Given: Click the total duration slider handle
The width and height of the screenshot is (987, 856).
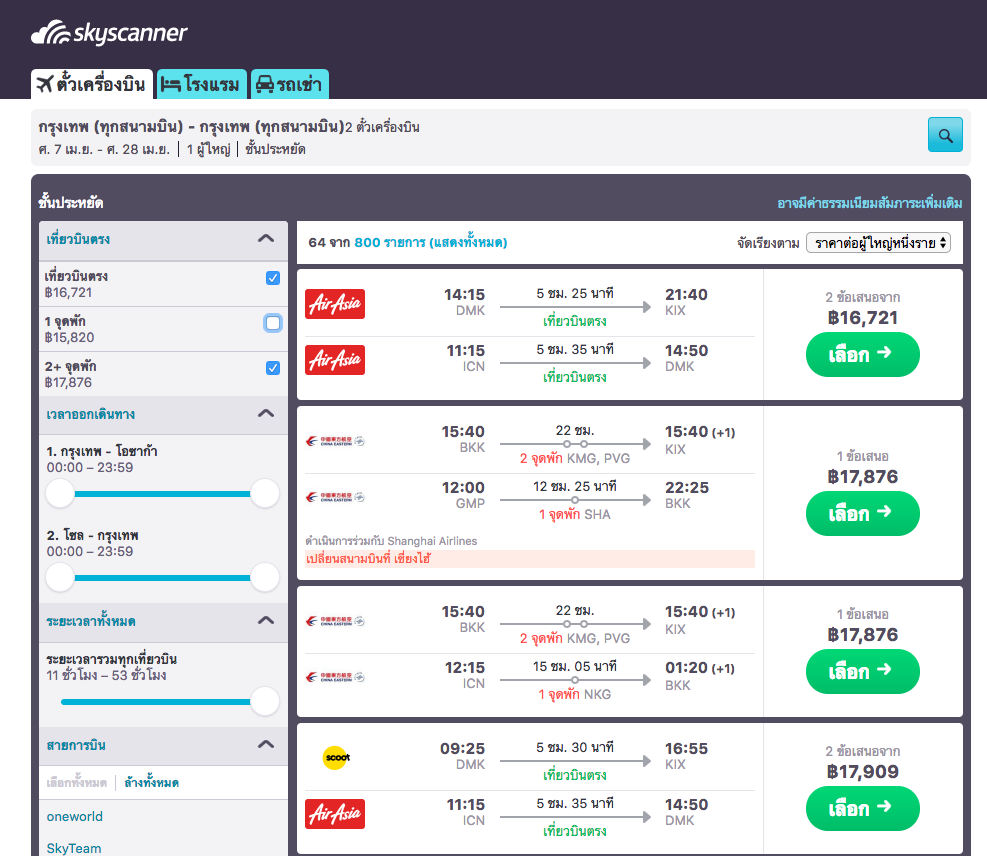Looking at the screenshot, I should pos(264,702).
